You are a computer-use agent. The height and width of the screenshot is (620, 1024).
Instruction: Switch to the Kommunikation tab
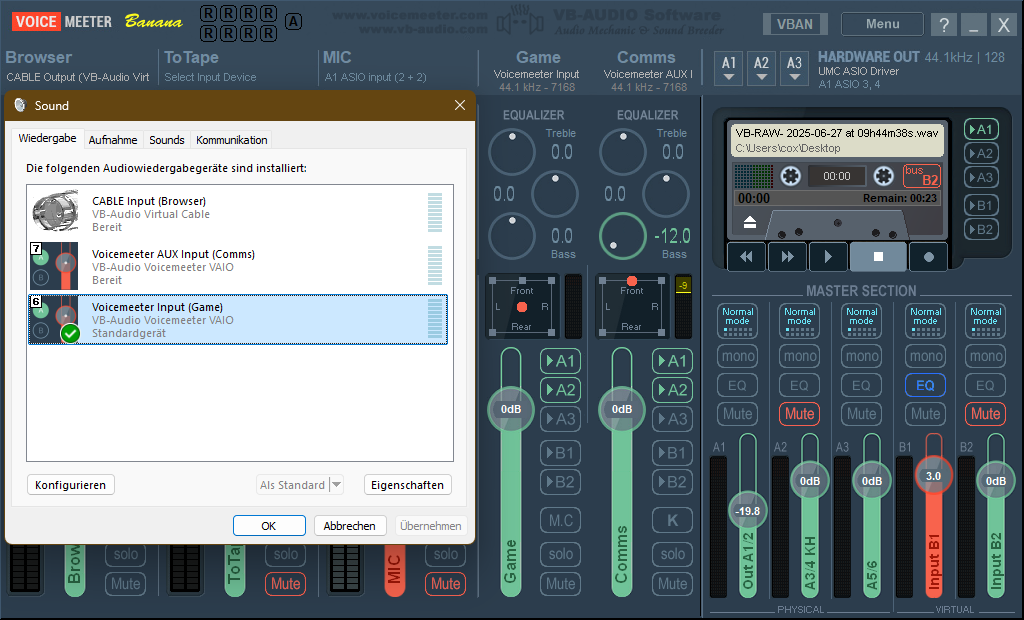tap(231, 140)
